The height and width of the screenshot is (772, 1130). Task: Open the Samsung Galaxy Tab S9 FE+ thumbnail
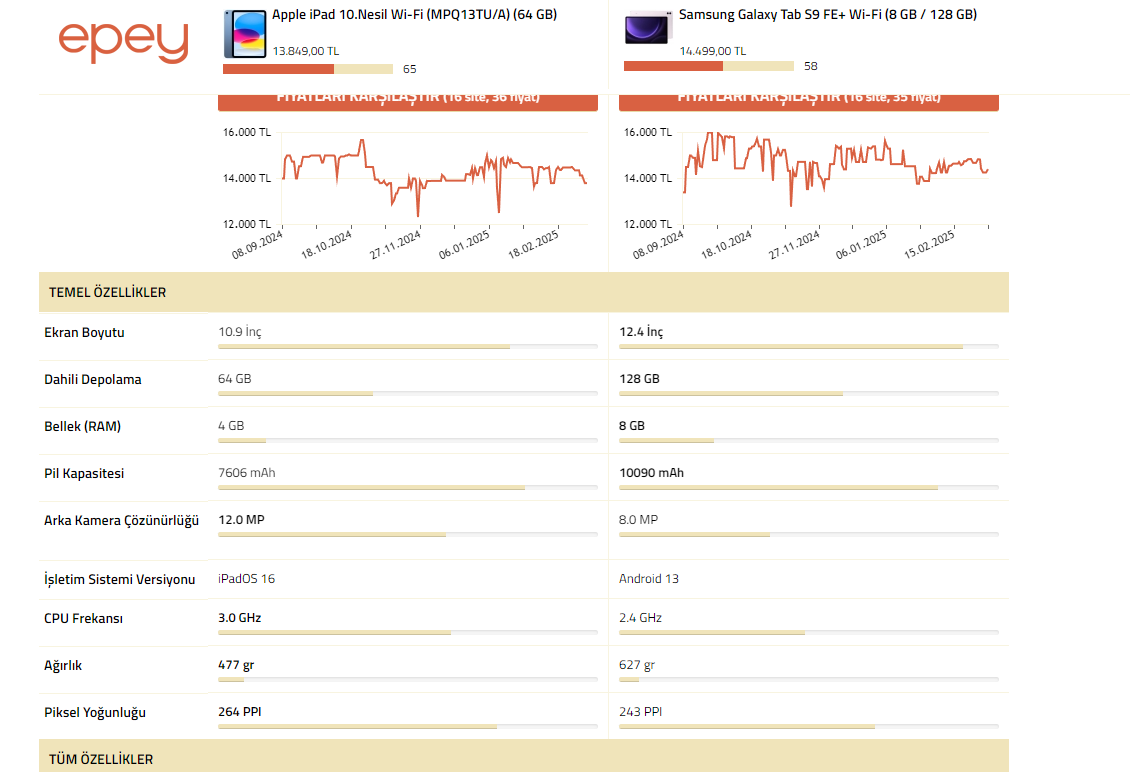tap(647, 28)
